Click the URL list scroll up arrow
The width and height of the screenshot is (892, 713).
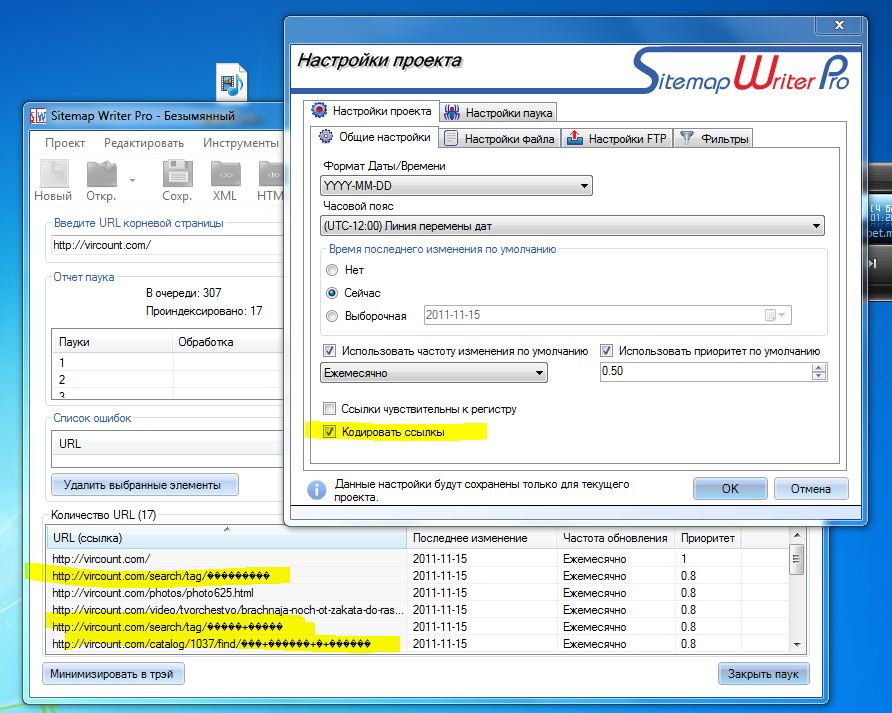pyautogui.click(x=797, y=535)
